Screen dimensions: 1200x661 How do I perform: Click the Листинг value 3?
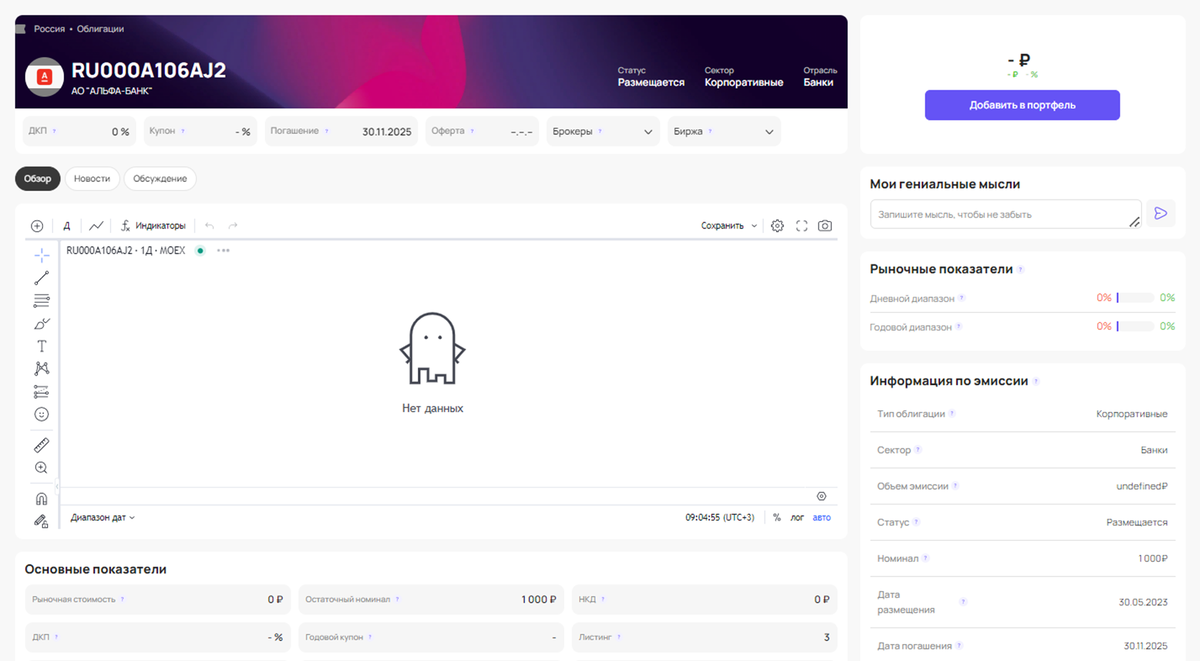826,637
